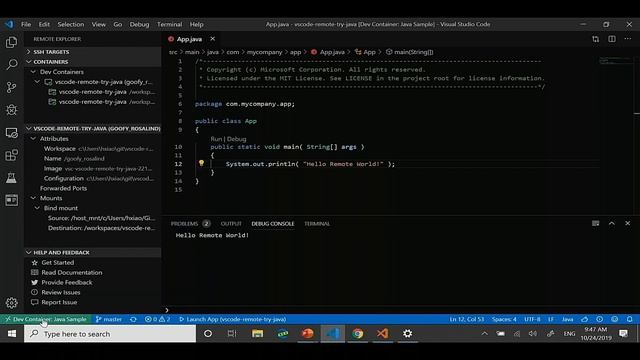Click the debug console input prompt
640x360 pixels.
(x=400, y=310)
